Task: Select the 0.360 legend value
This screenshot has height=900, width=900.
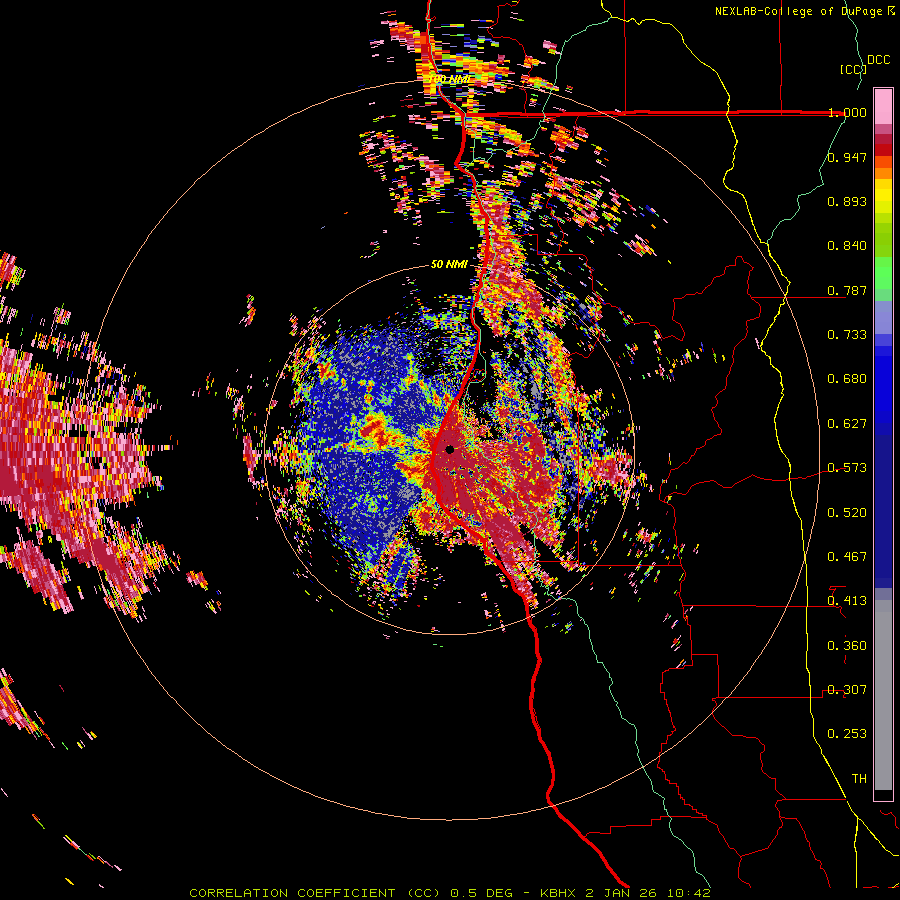Action: [847, 645]
